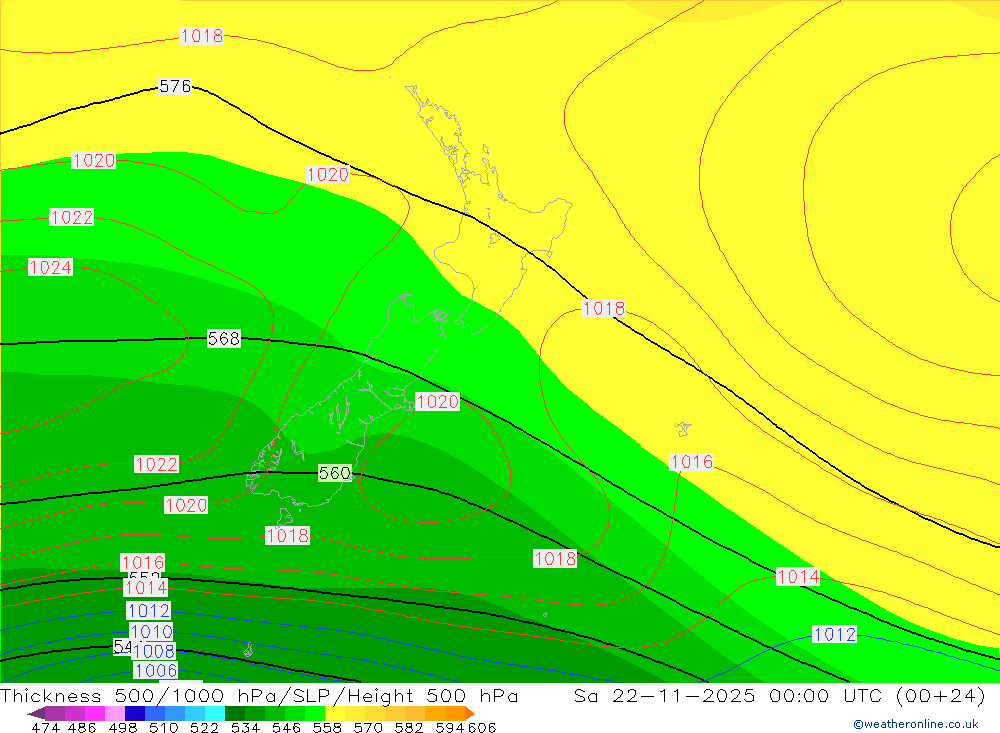Click the 568 height contour label
Screen dimensions: 1000x733
click(x=224, y=339)
